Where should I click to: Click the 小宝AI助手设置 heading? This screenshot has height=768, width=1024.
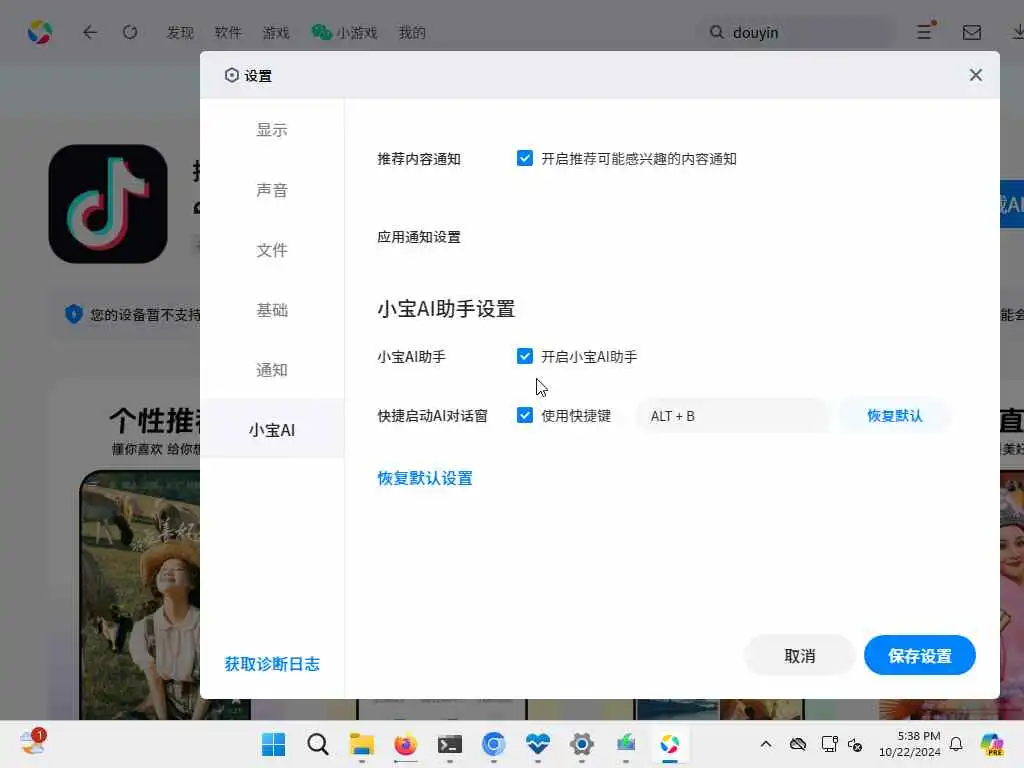pos(446,309)
